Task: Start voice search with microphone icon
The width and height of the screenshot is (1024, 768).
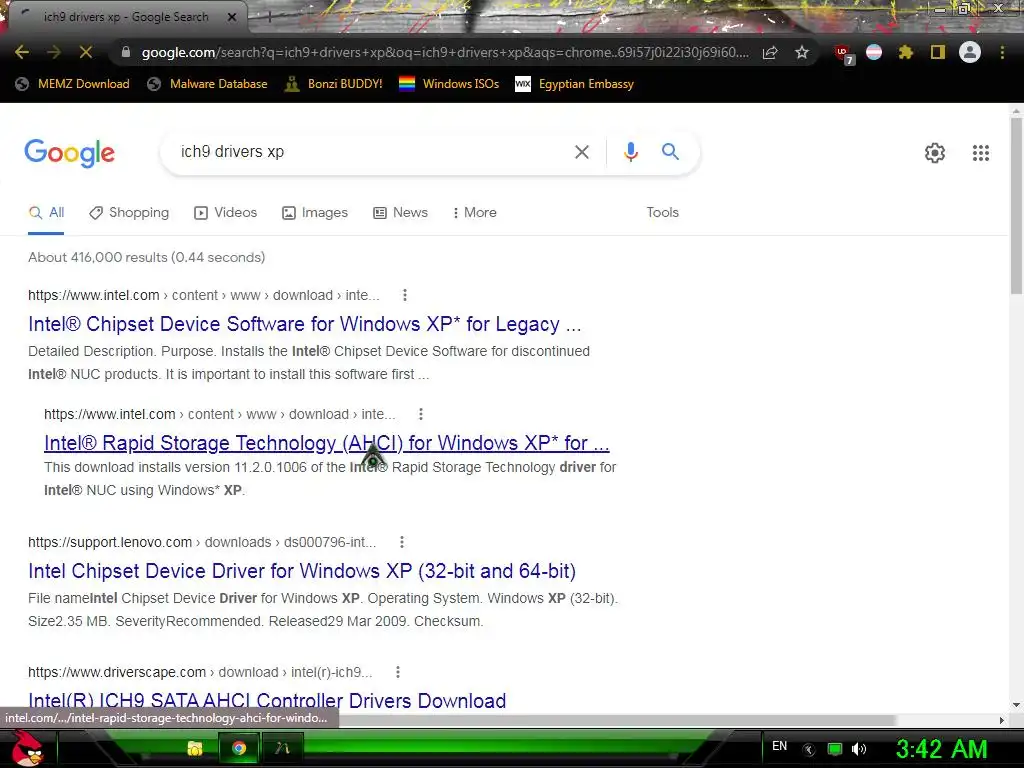Action: 631,152
